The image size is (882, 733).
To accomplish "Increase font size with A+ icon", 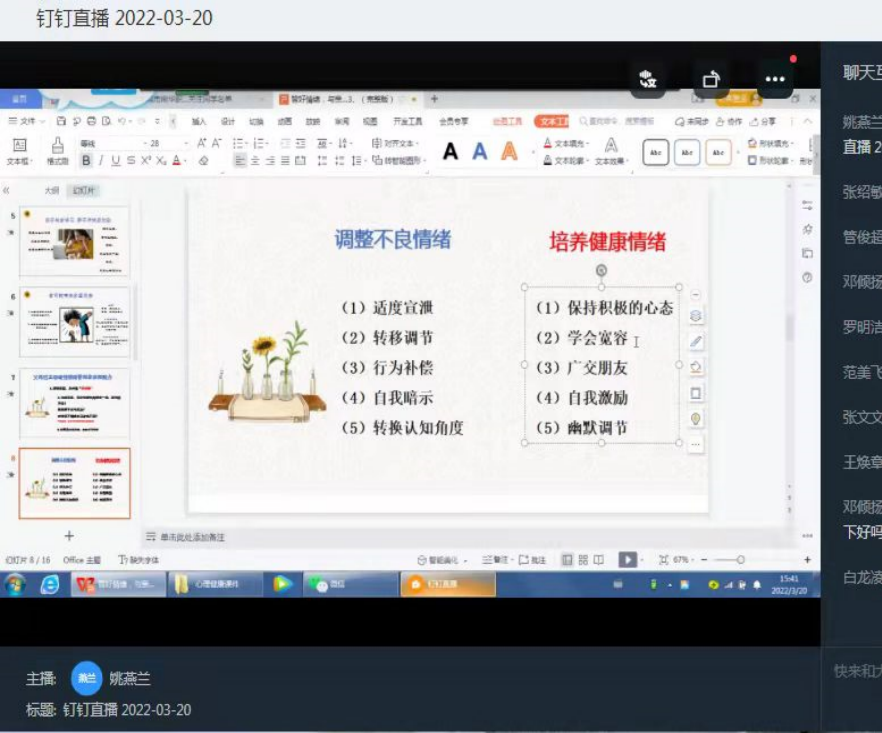I will point(201,143).
